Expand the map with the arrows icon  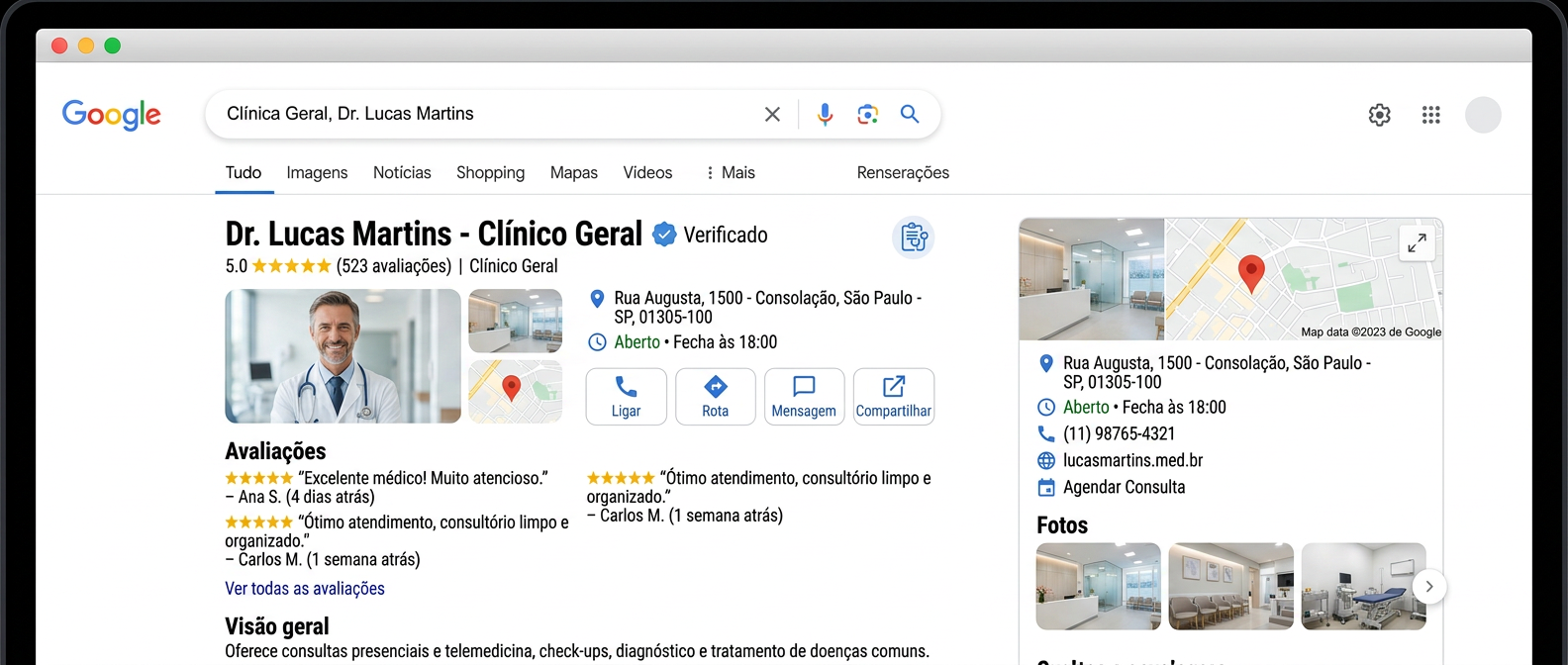[x=1417, y=242]
